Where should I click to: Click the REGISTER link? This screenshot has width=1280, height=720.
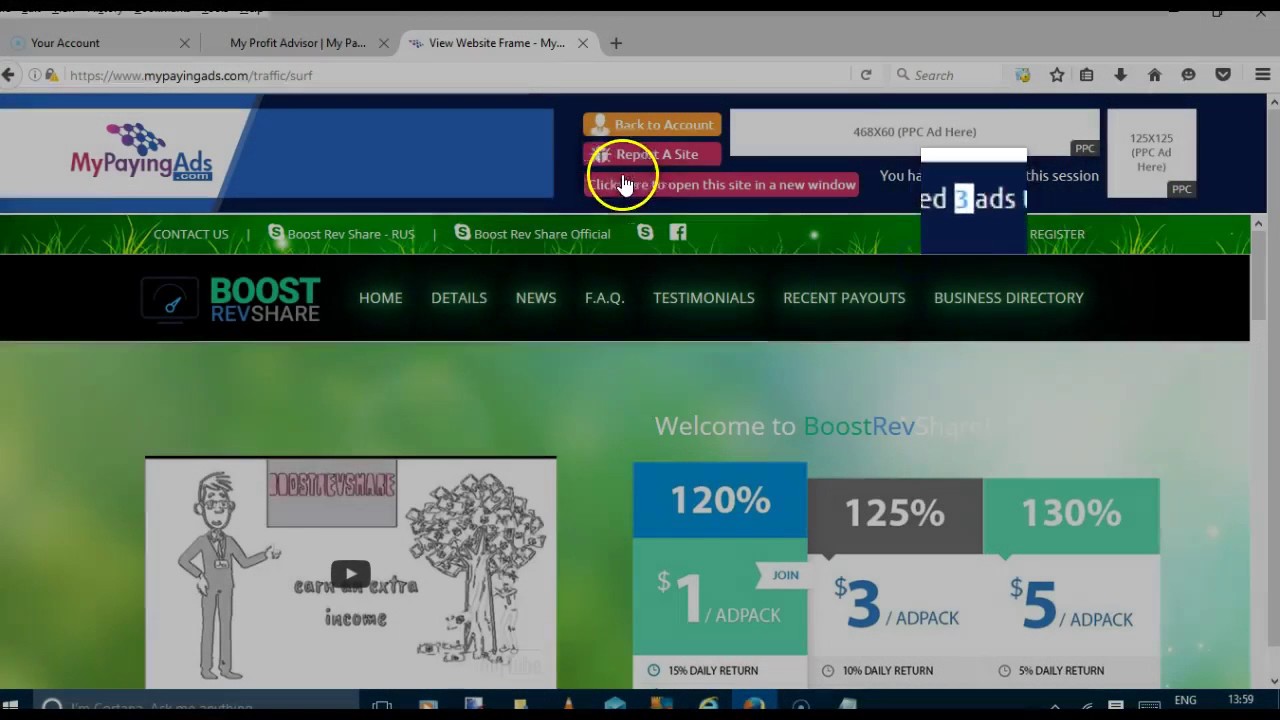click(x=1057, y=234)
